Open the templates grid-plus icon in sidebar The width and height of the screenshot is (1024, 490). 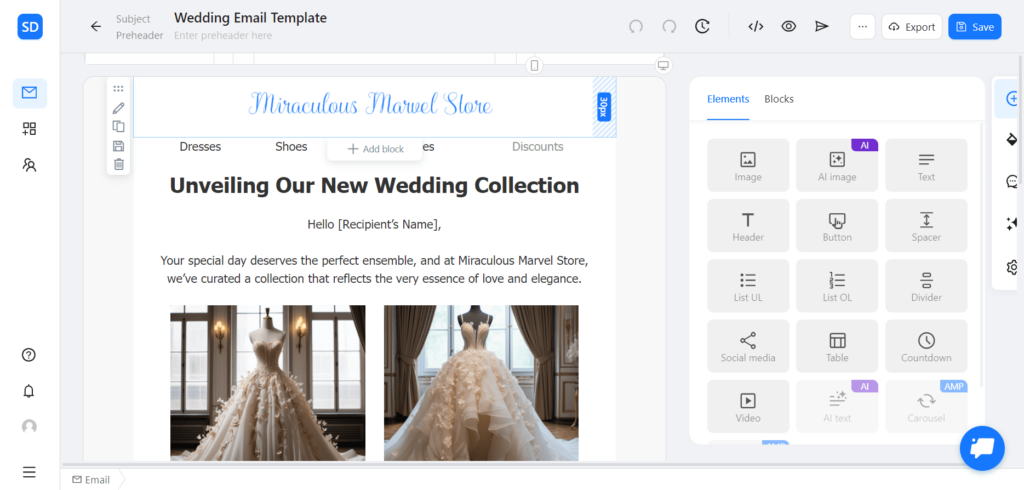coord(29,129)
